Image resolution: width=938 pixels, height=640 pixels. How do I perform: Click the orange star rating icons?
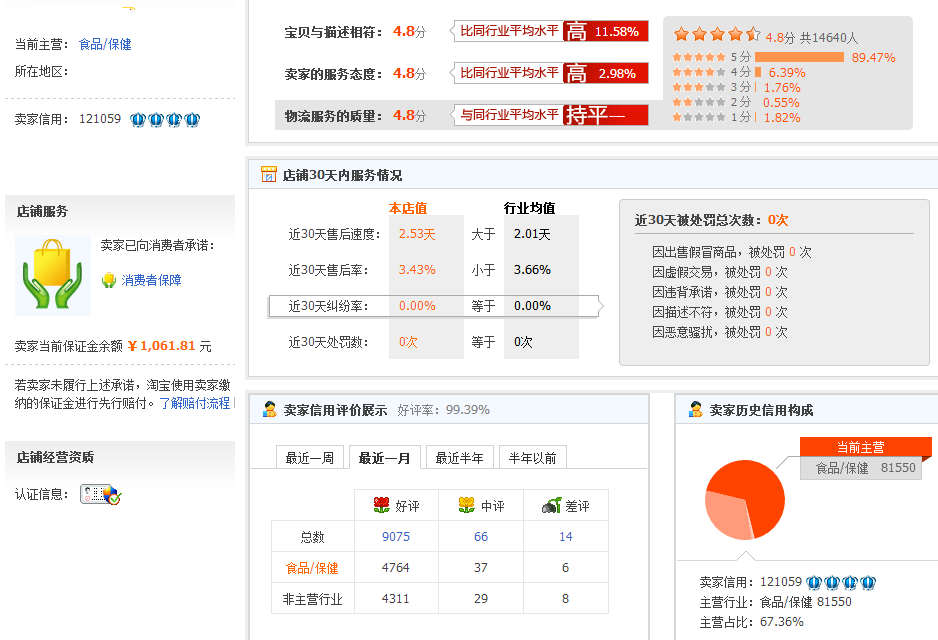coord(717,35)
